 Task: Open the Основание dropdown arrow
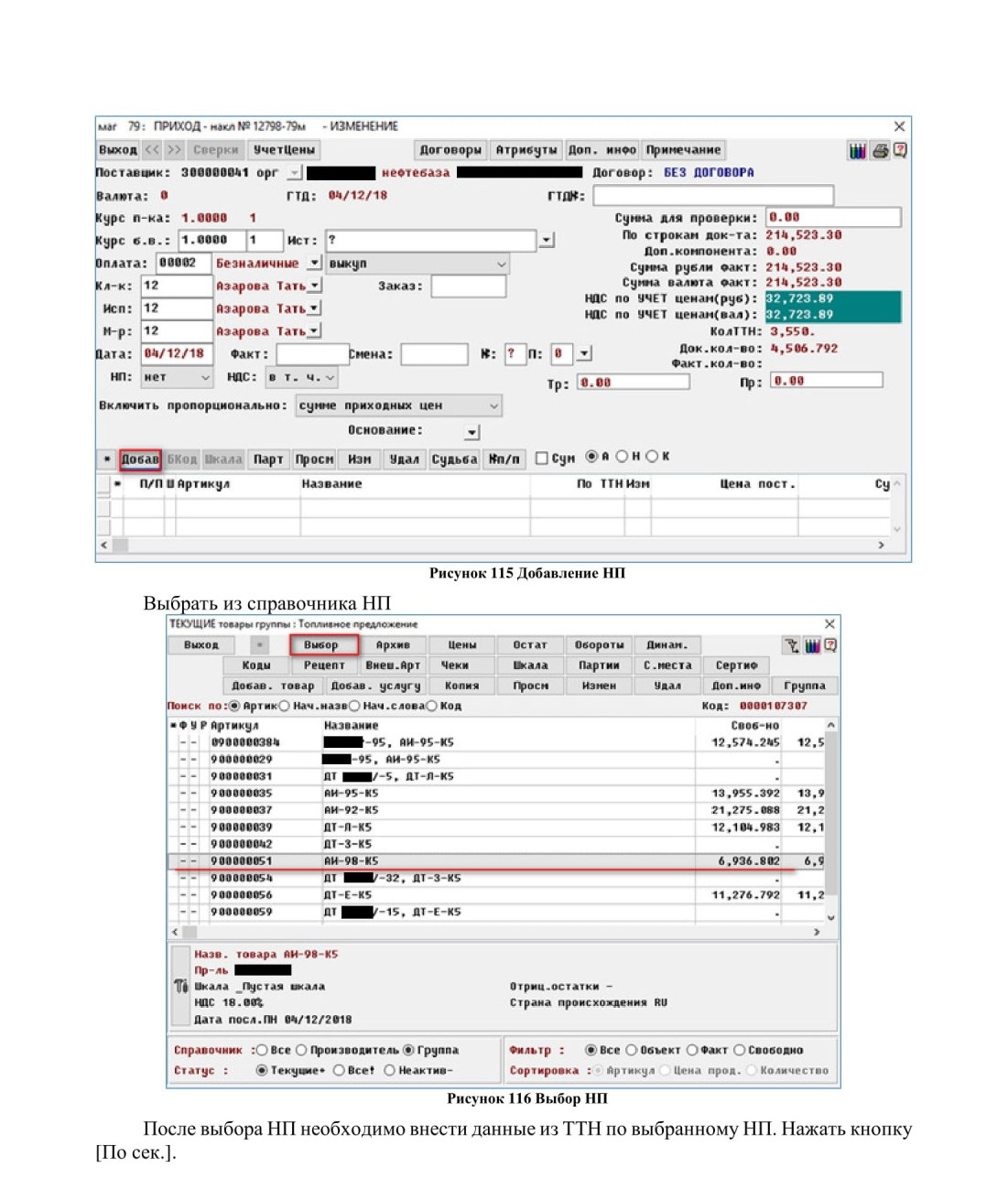[471, 432]
